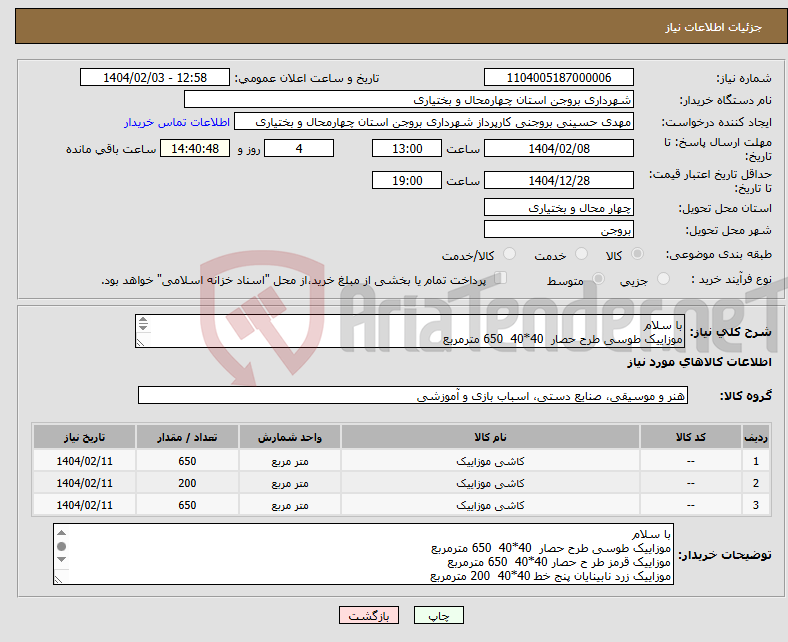Click کاشی موزاییک in row 2

(490, 483)
